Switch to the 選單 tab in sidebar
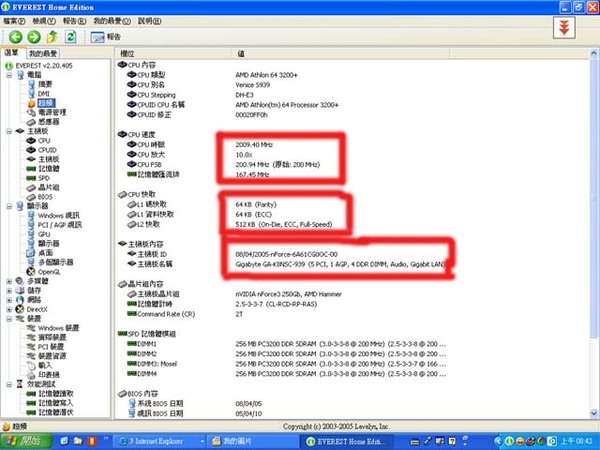 tap(12, 53)
